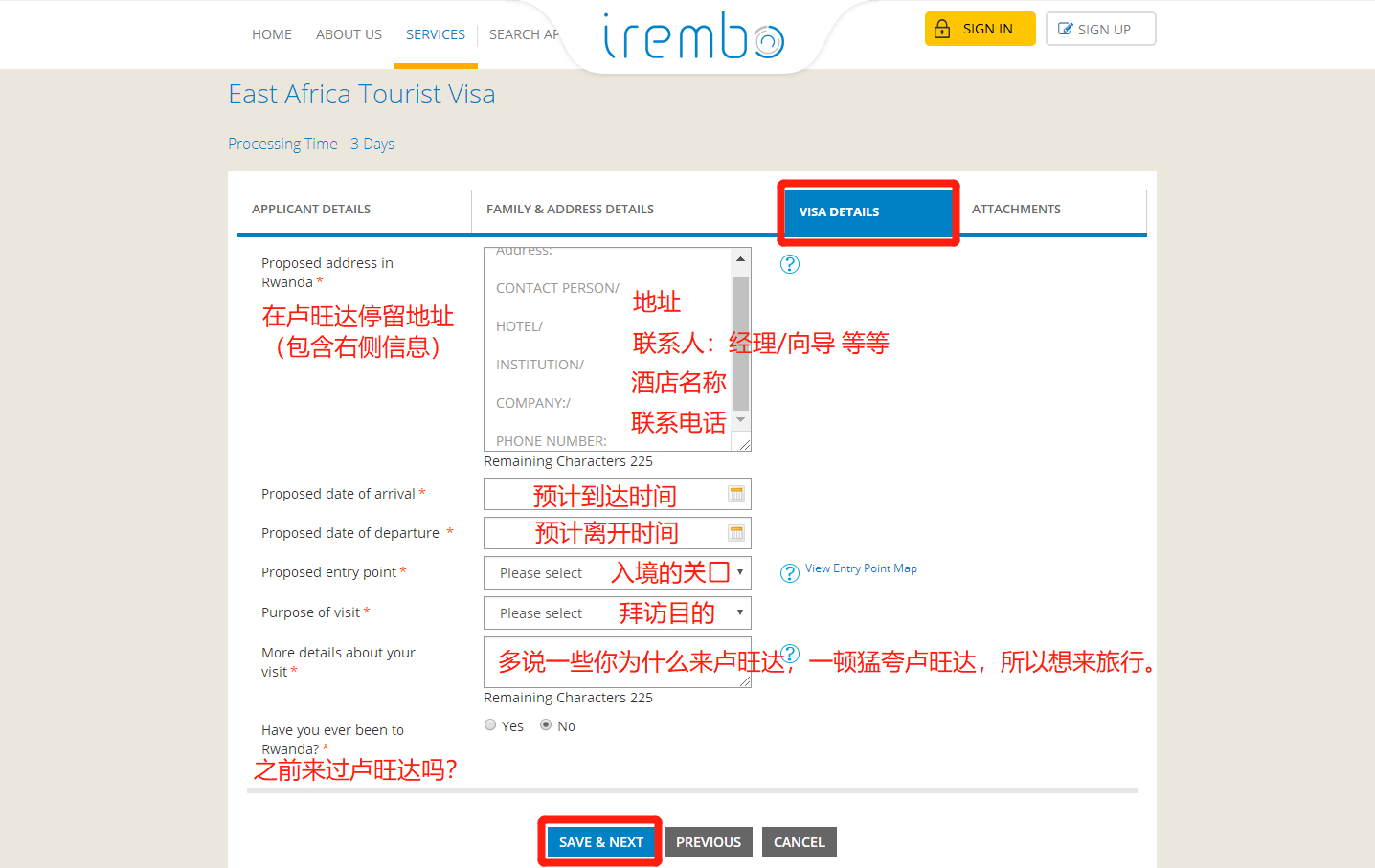1375x868 pixels.
Task: Click the East Africa Tourist Visa heading
Action: coord(362,94)
